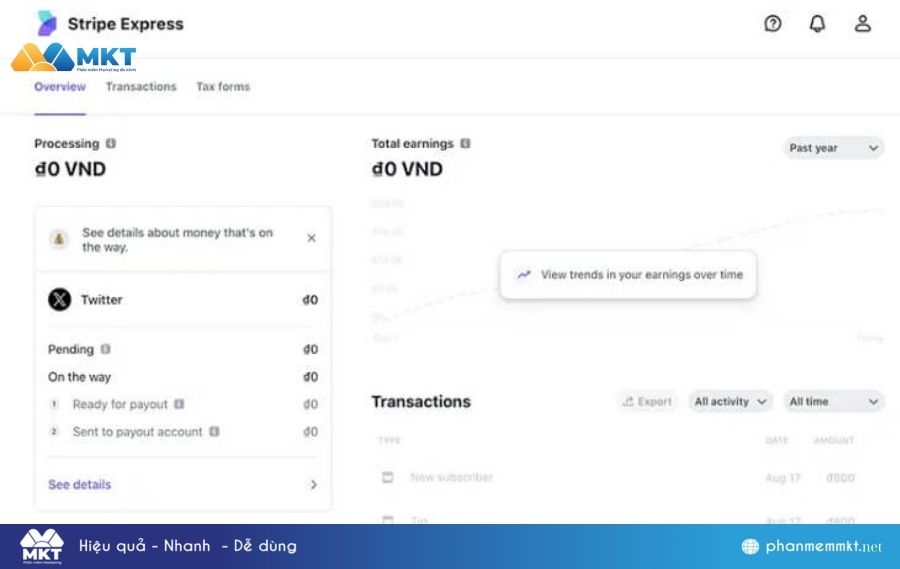Viewport: 900px width, 569px height.
Task: Select the Overview tab
Action: tap(60, 87)
